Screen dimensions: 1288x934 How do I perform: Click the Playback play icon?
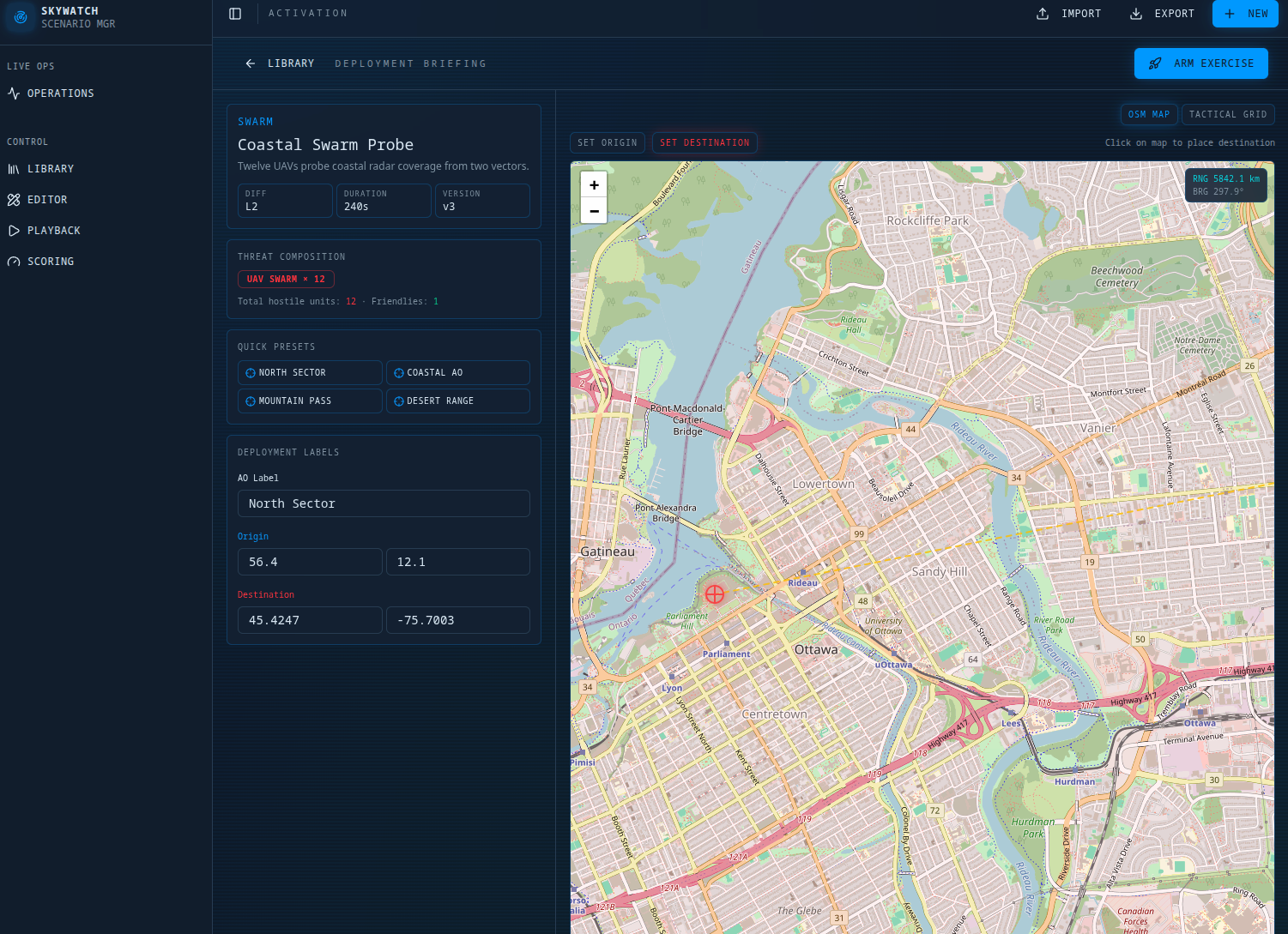pyautogui.click(x=14, y=231)
